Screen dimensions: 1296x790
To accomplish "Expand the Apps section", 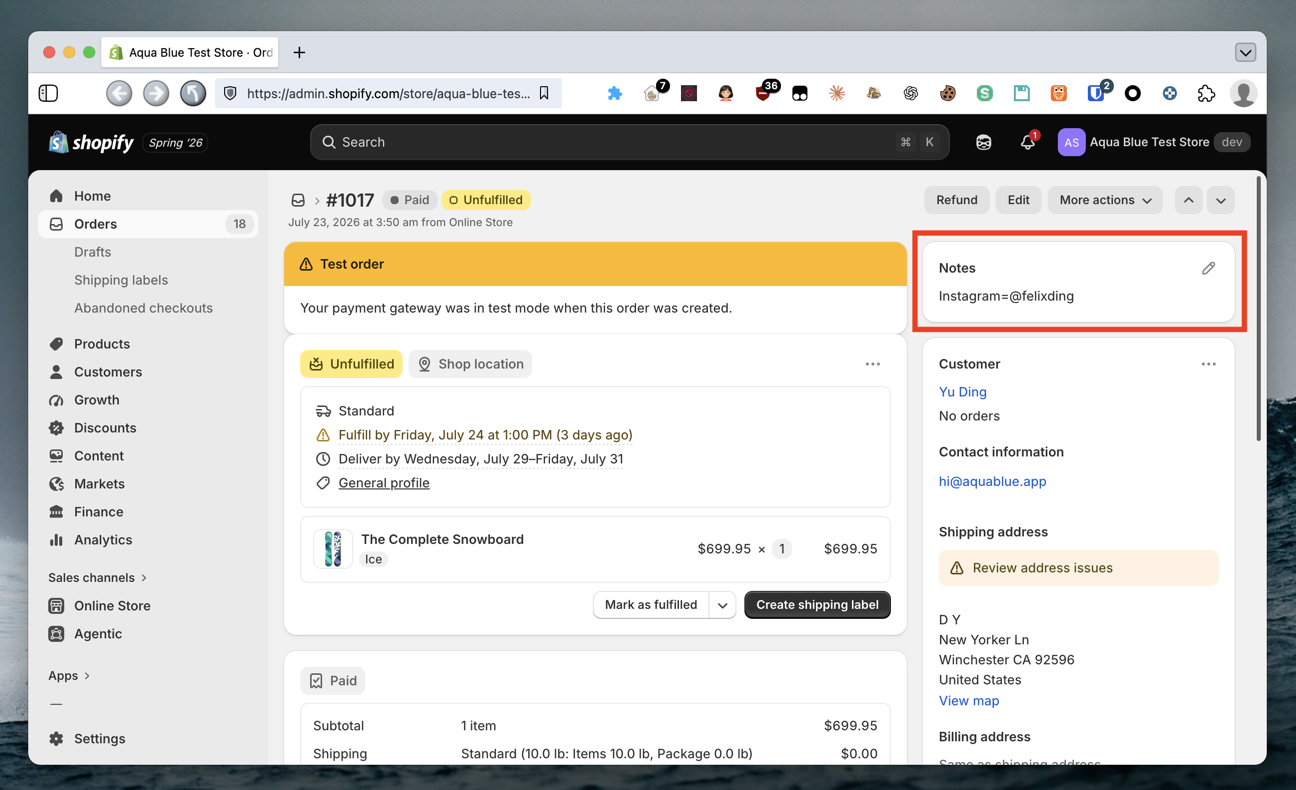I will click(x=69, y=675).
